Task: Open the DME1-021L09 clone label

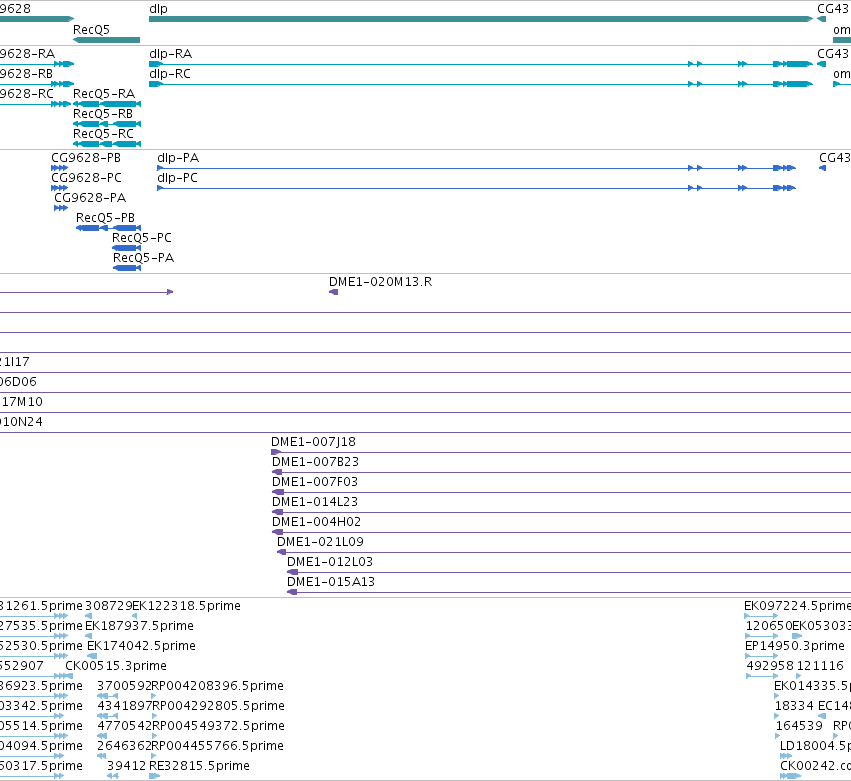Action: pos(320,542)
